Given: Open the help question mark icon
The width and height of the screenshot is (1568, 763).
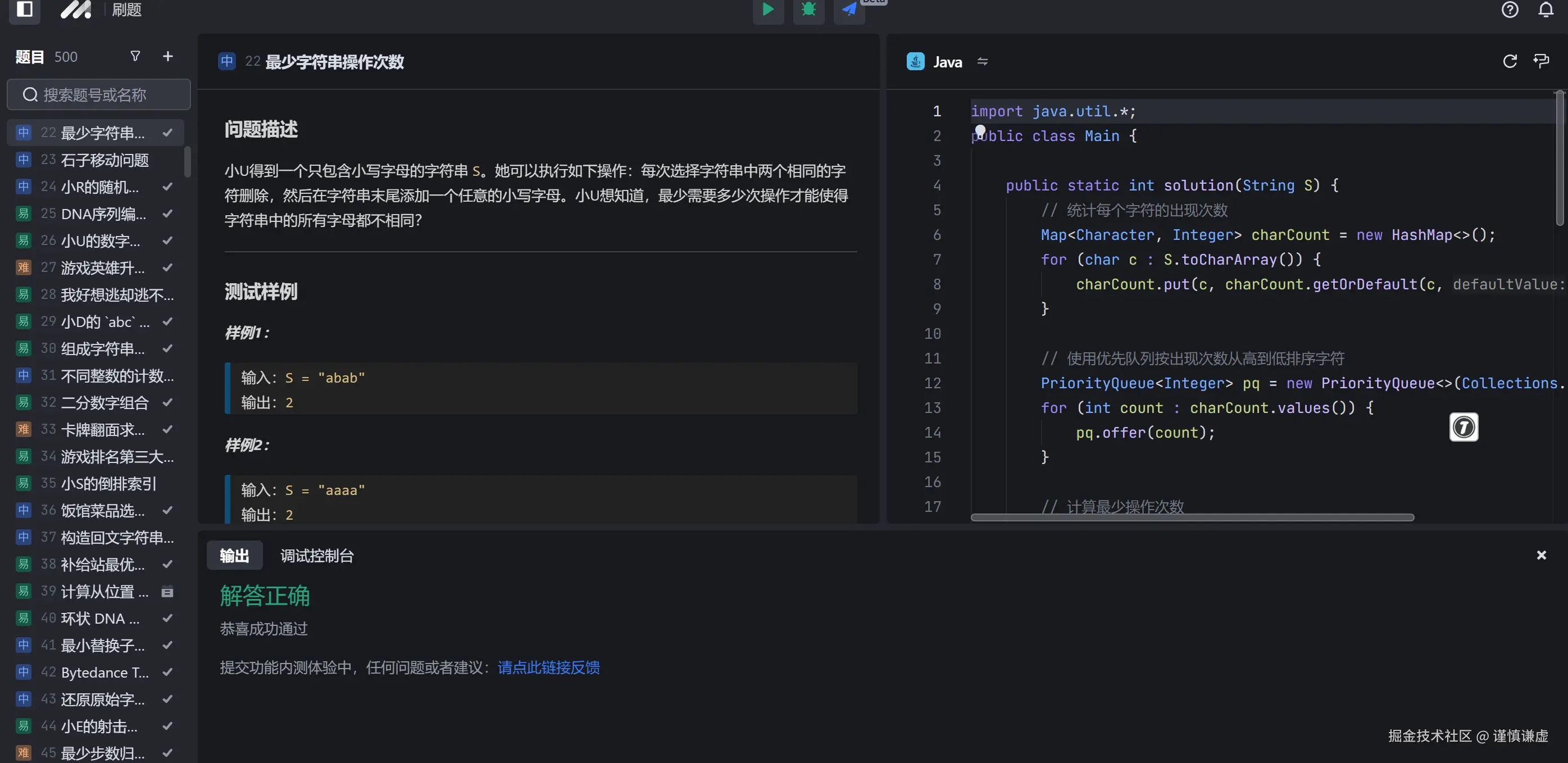Looking at the screenshot, I should (x=1510, y=10).
